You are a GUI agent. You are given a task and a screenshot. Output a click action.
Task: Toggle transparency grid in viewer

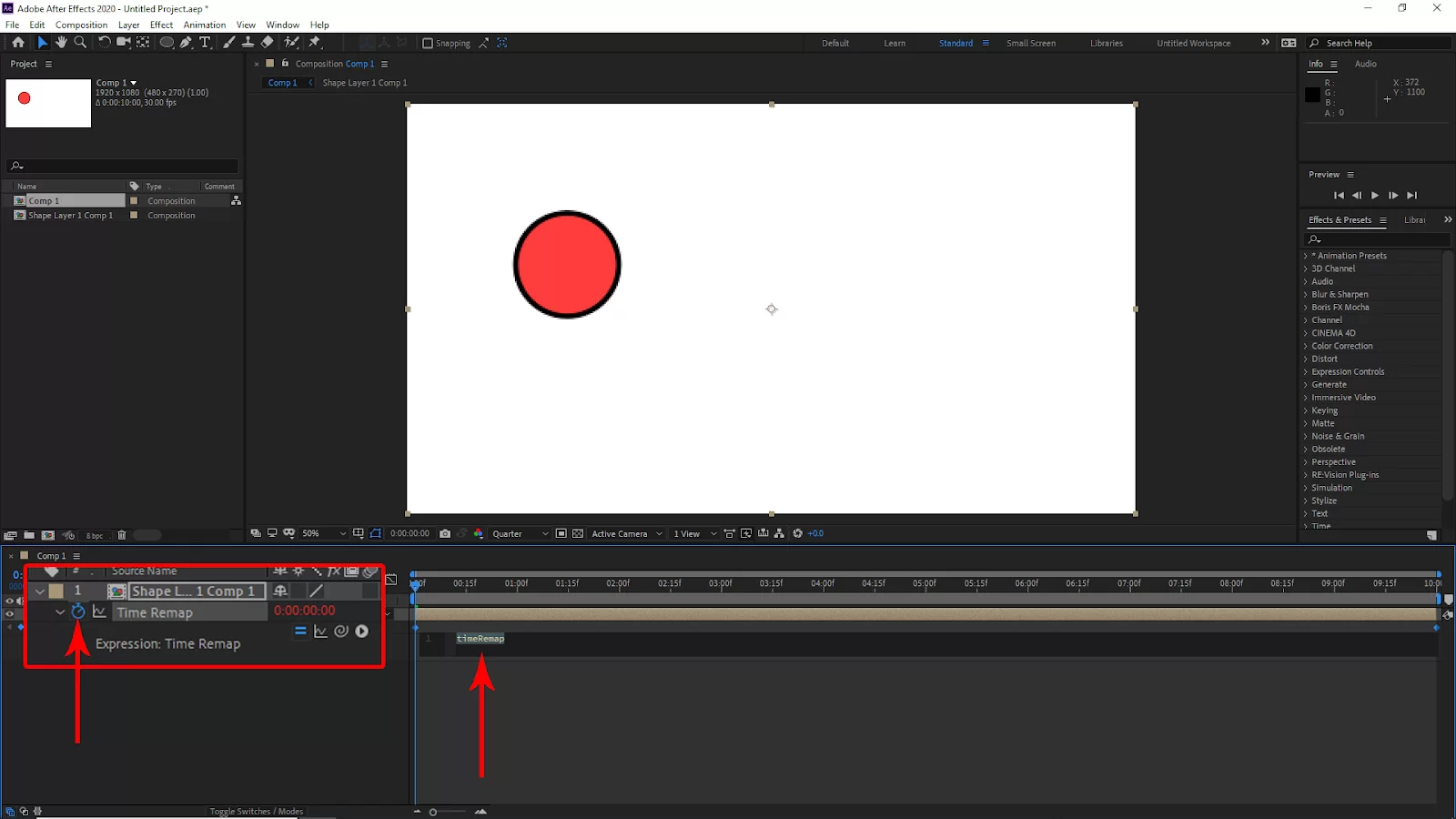pos(578,534)
